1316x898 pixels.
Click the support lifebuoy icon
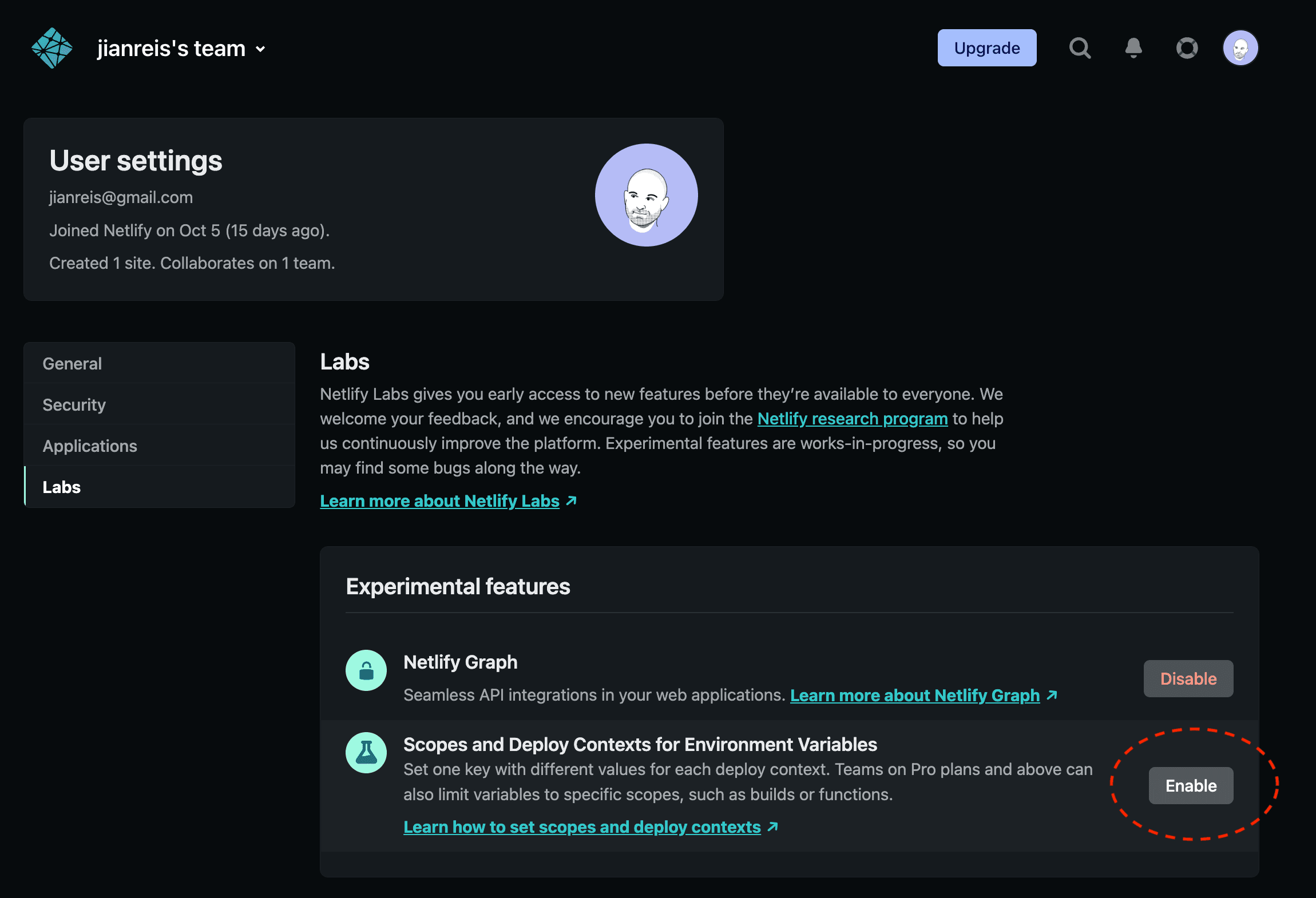coord(1187,48)
